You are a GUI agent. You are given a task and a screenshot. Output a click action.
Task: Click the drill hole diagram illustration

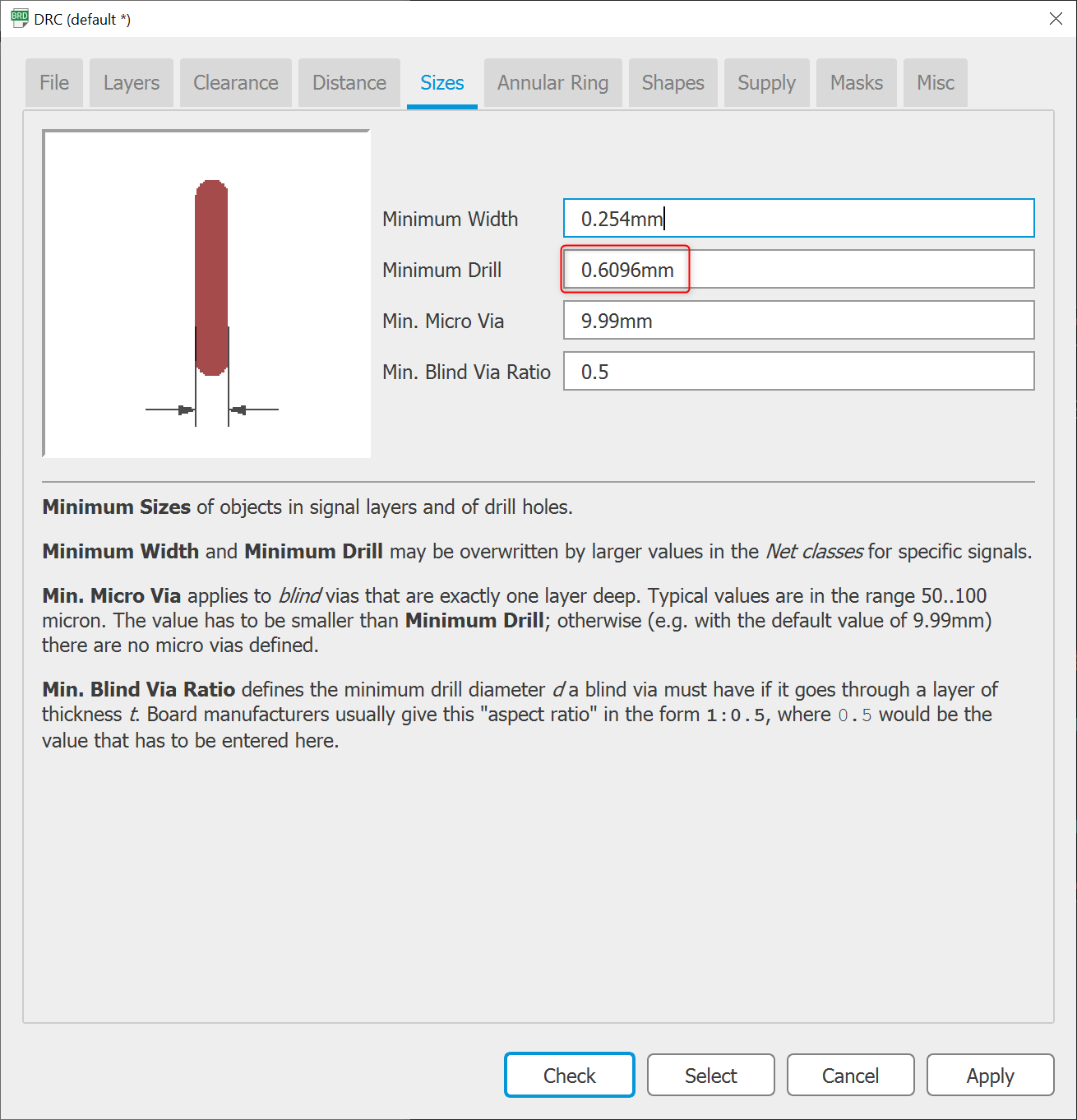206,292
